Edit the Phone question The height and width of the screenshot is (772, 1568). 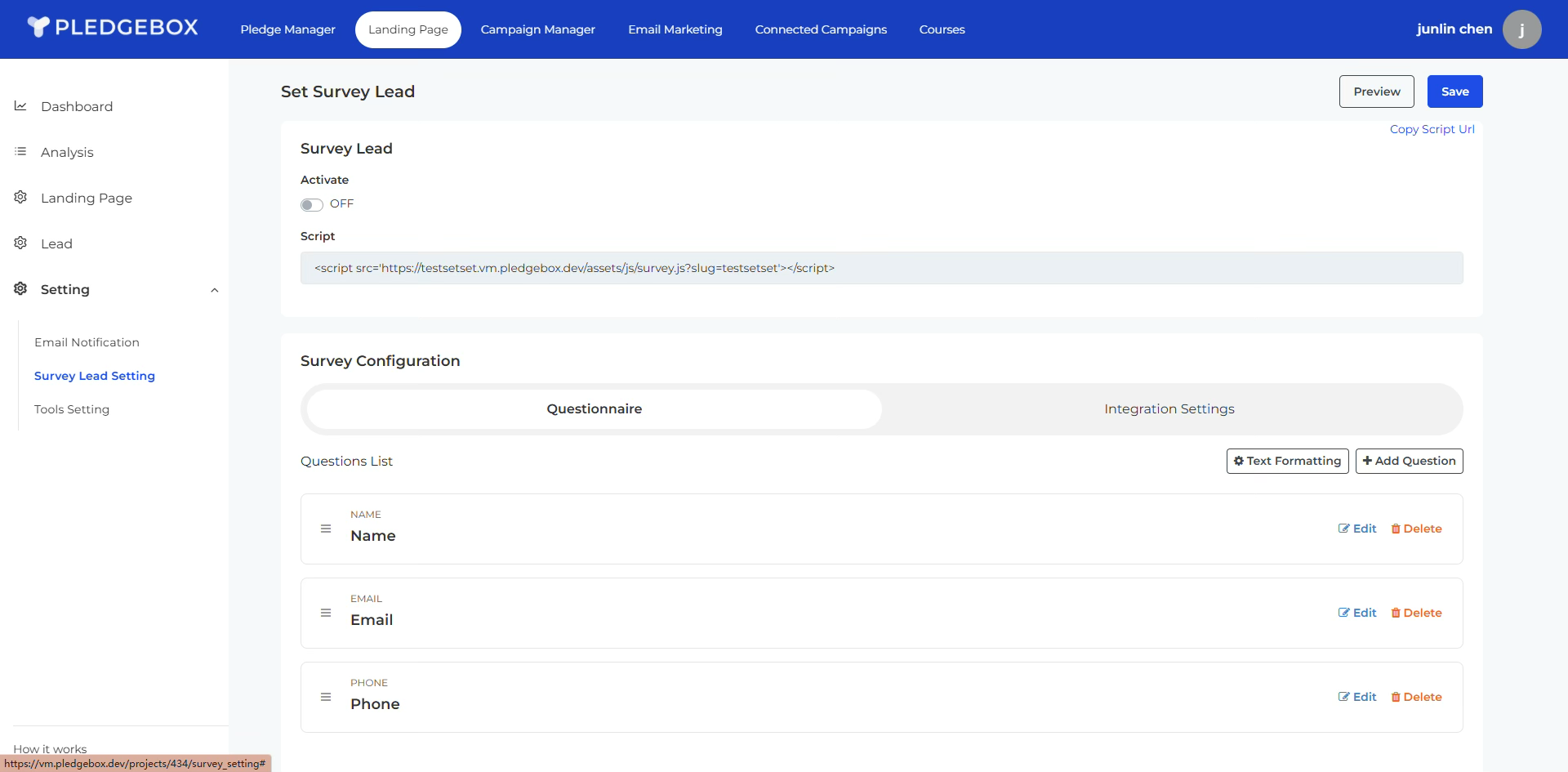coord(1357,697)
